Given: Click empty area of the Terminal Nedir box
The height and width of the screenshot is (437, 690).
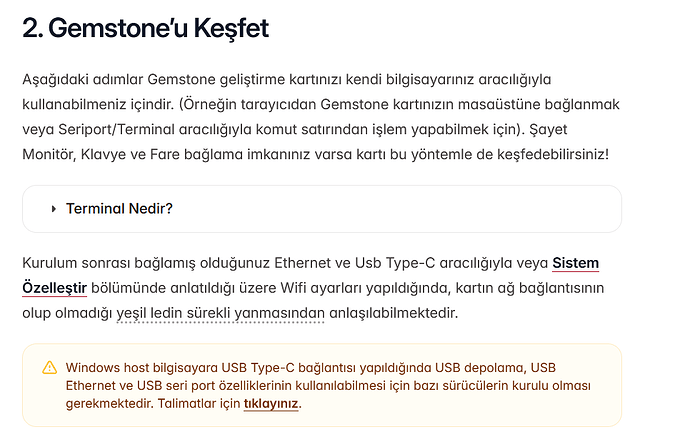Looking at the screenshot, I should 400,209.
